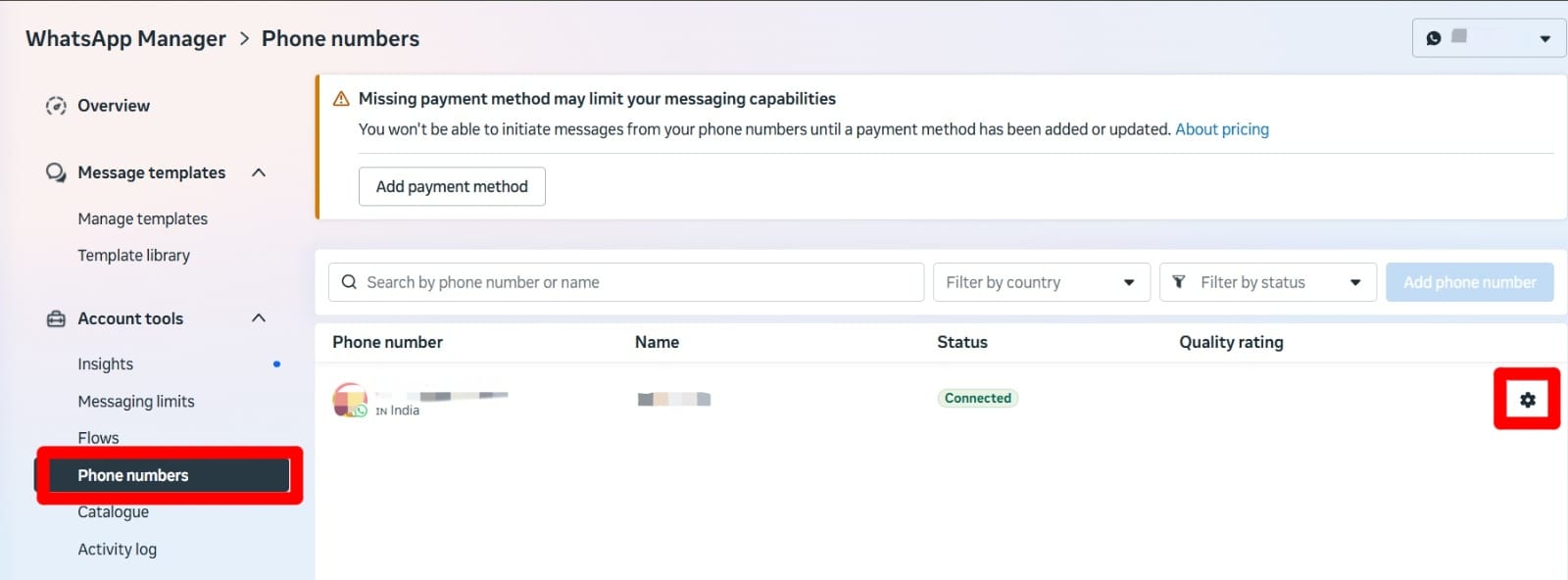
Task: Collapse the Account tools section
Action: click(259, 318)
